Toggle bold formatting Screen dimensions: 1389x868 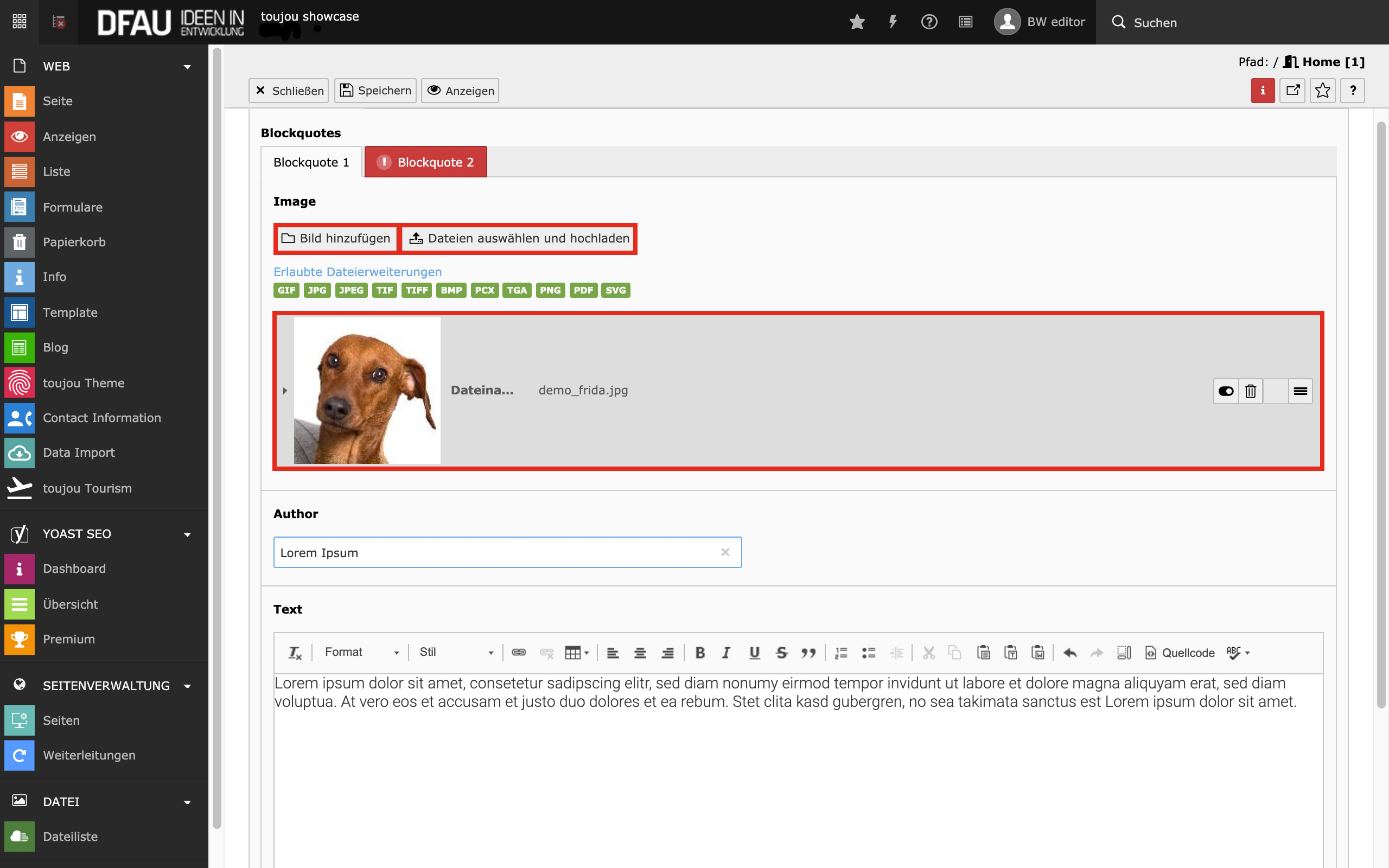[x=700, y=653]
